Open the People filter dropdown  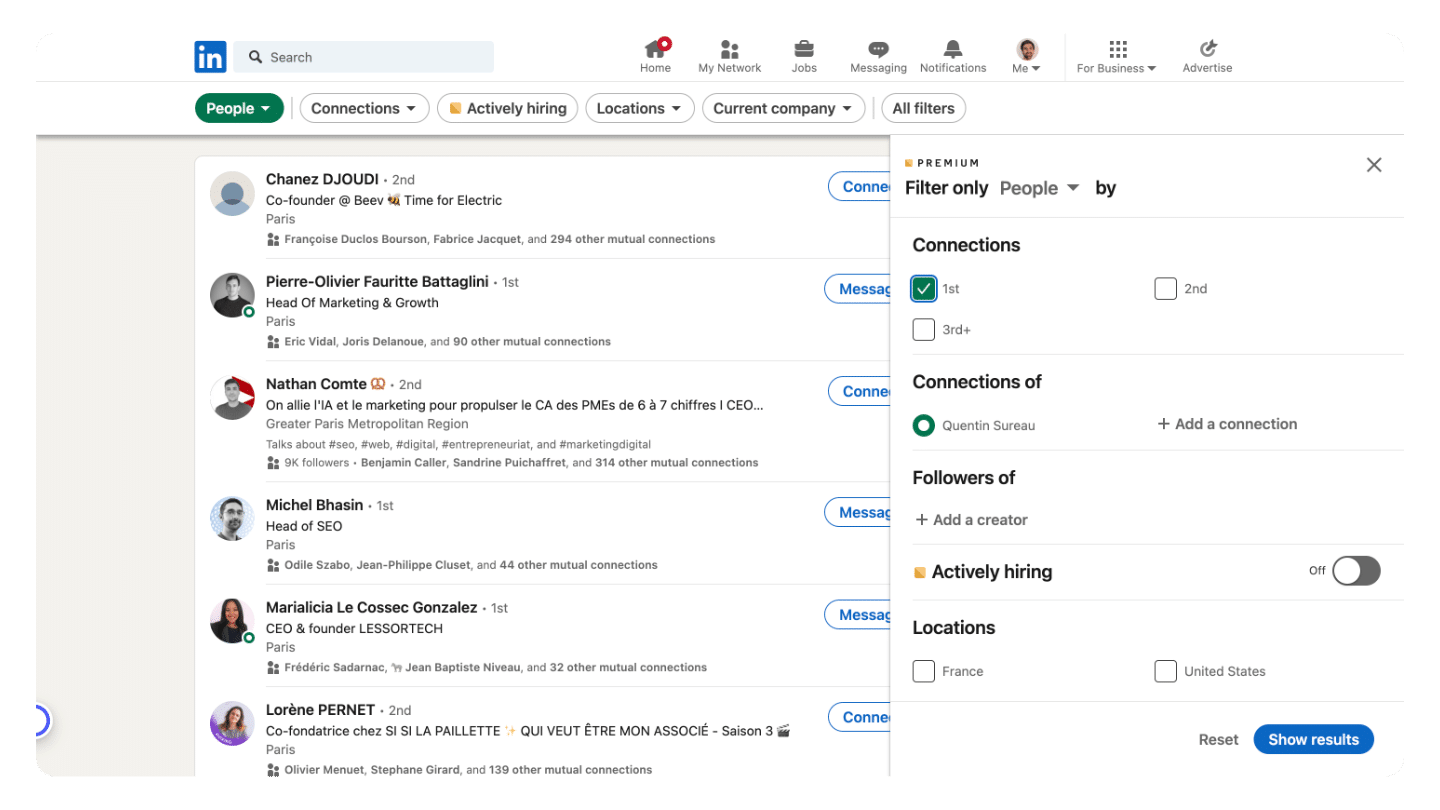pyautogui.click(x=239, y=108)
